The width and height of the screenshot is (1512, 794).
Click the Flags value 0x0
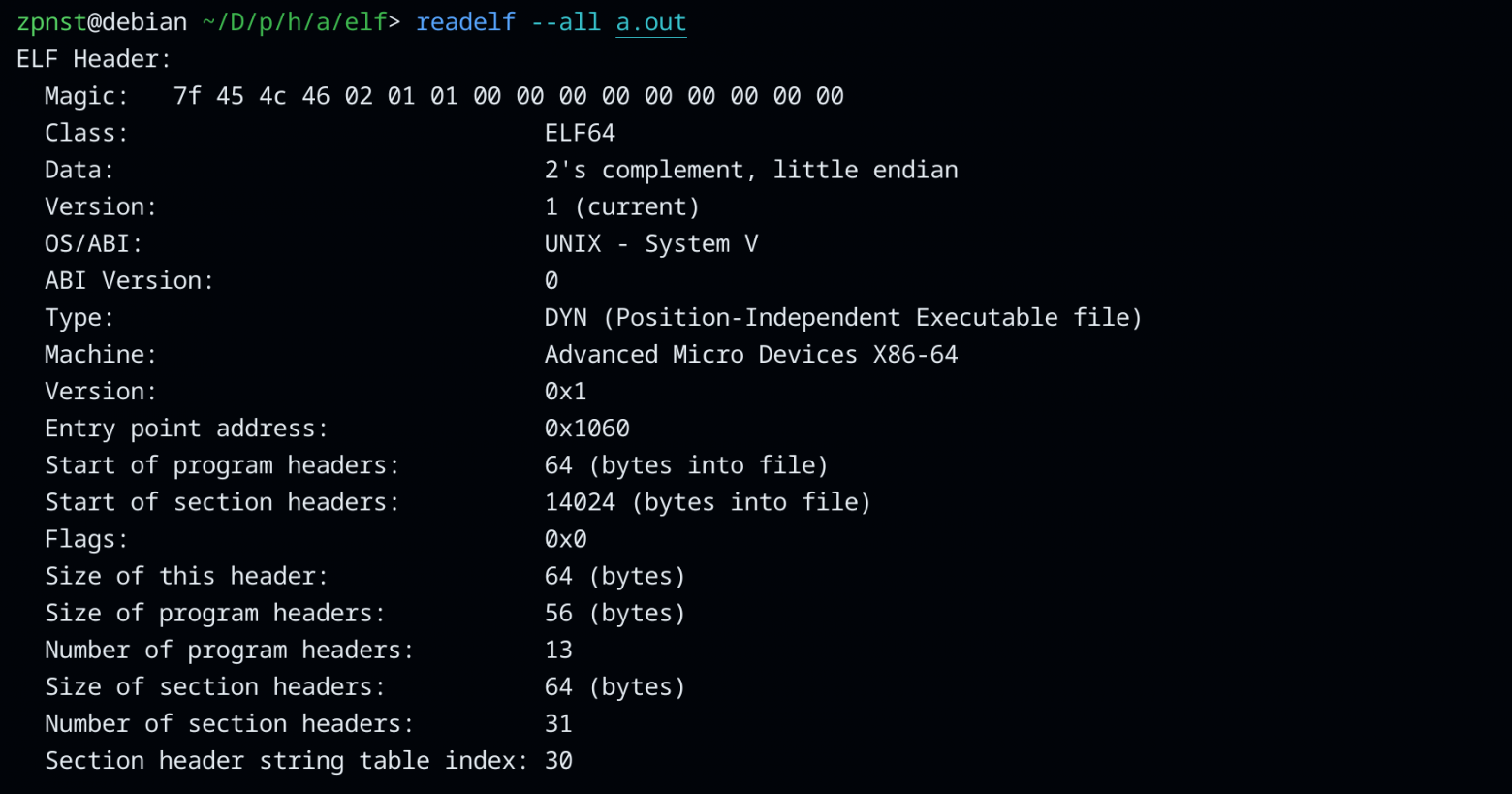[565, 539]
